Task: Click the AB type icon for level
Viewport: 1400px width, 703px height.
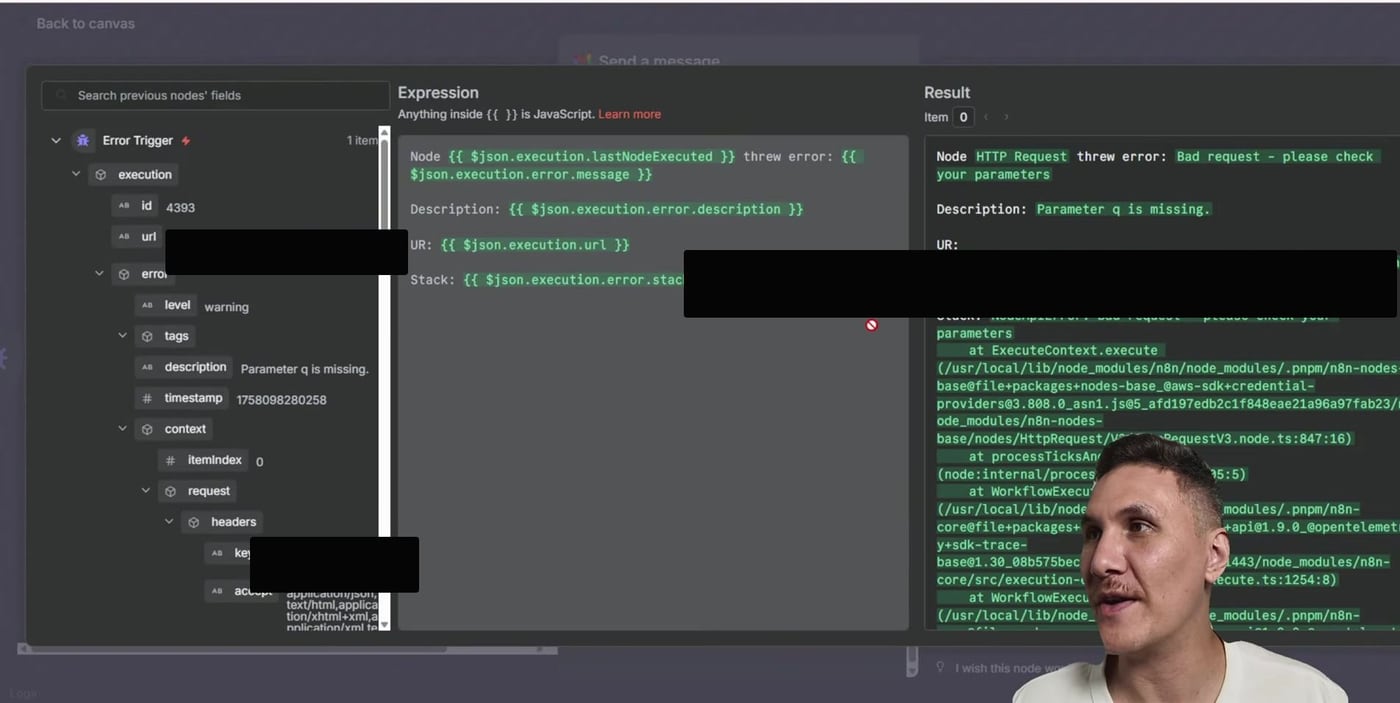Action: click(x=147, y=306)
